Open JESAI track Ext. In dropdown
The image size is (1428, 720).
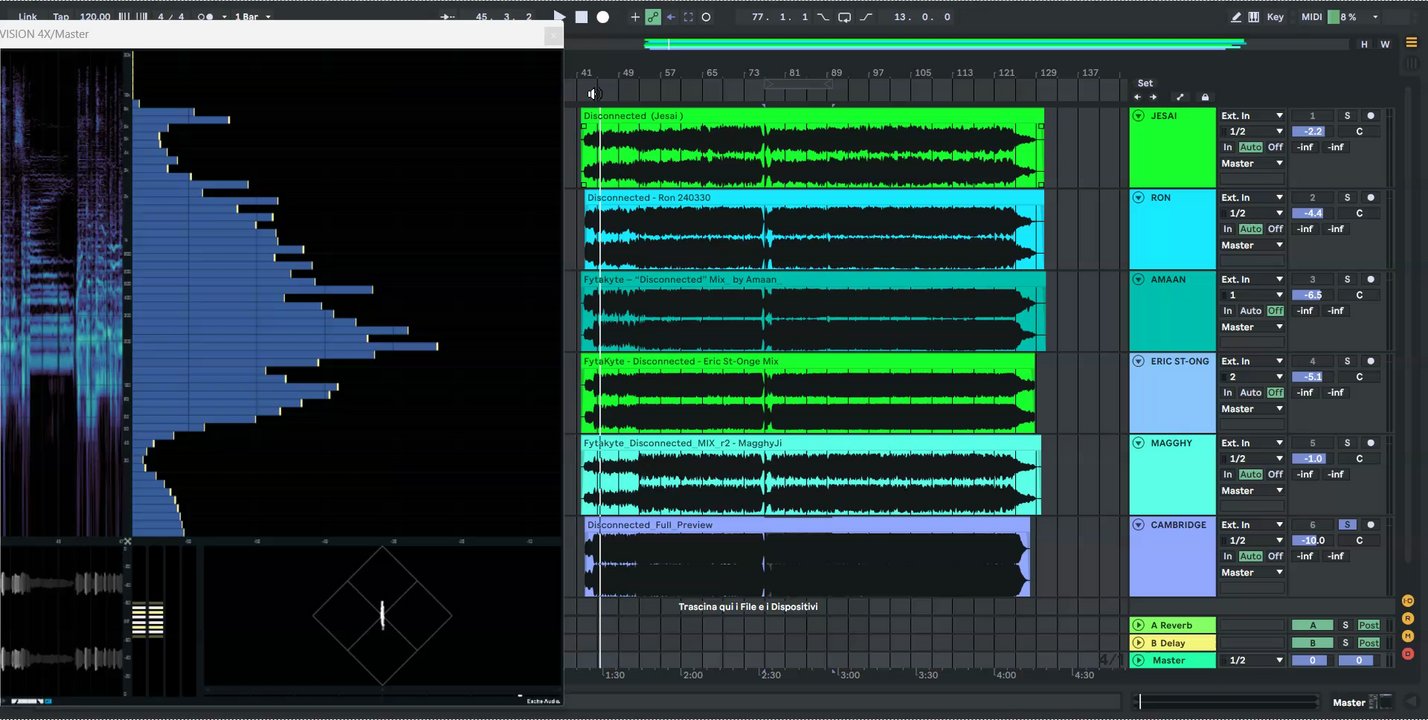click(x=1251, y=116)
